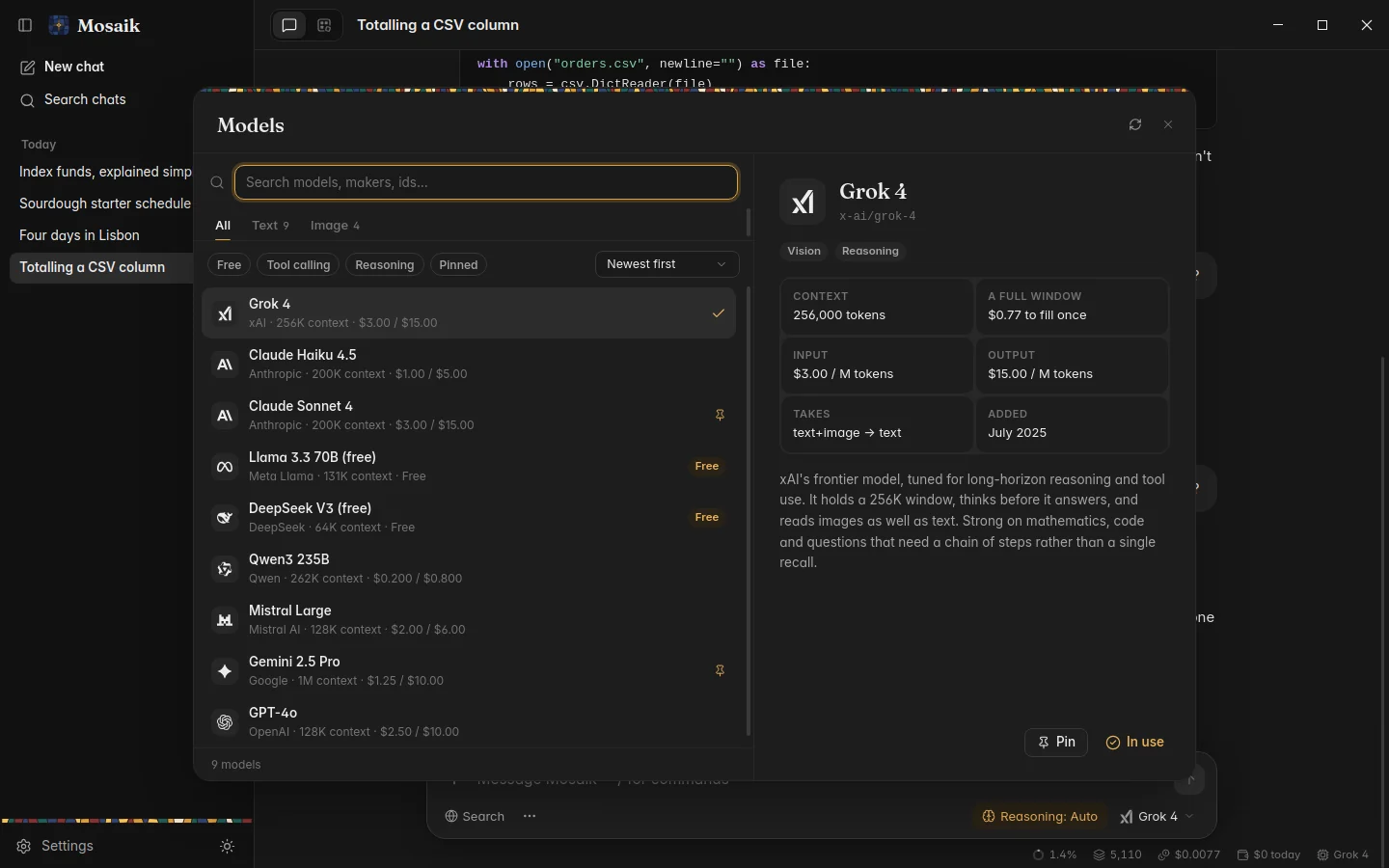Open composer more options ellipsis

point(530,816)
